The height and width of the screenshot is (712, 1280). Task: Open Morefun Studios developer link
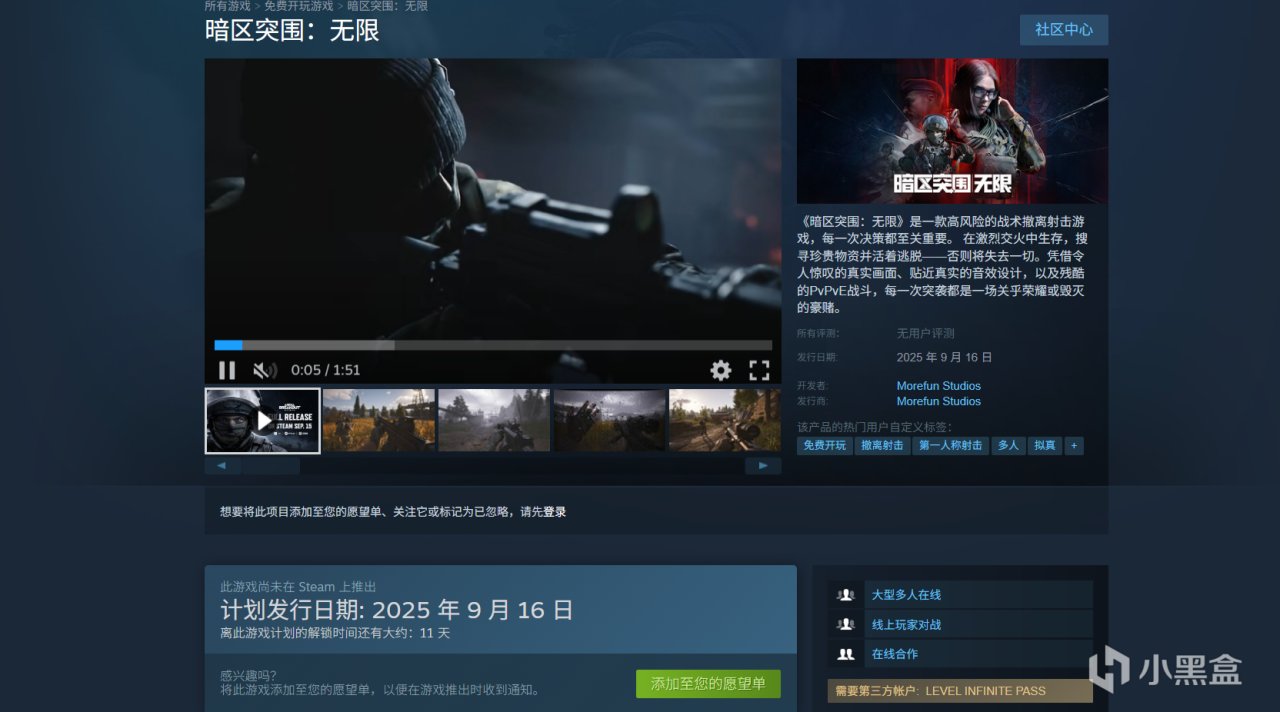tap(939, 386)
